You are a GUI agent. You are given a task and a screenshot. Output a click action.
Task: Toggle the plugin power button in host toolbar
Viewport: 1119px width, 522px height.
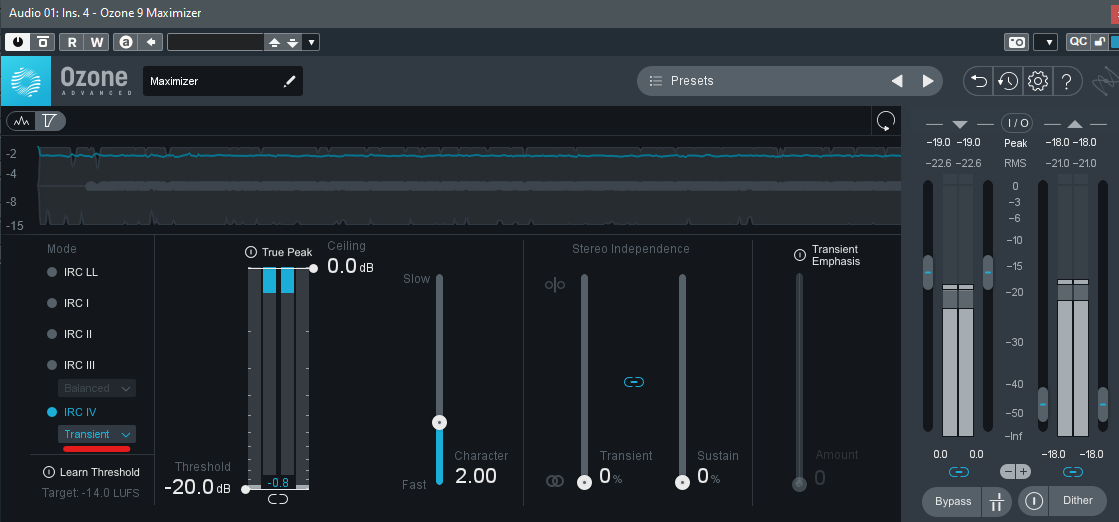coord(17,42)
